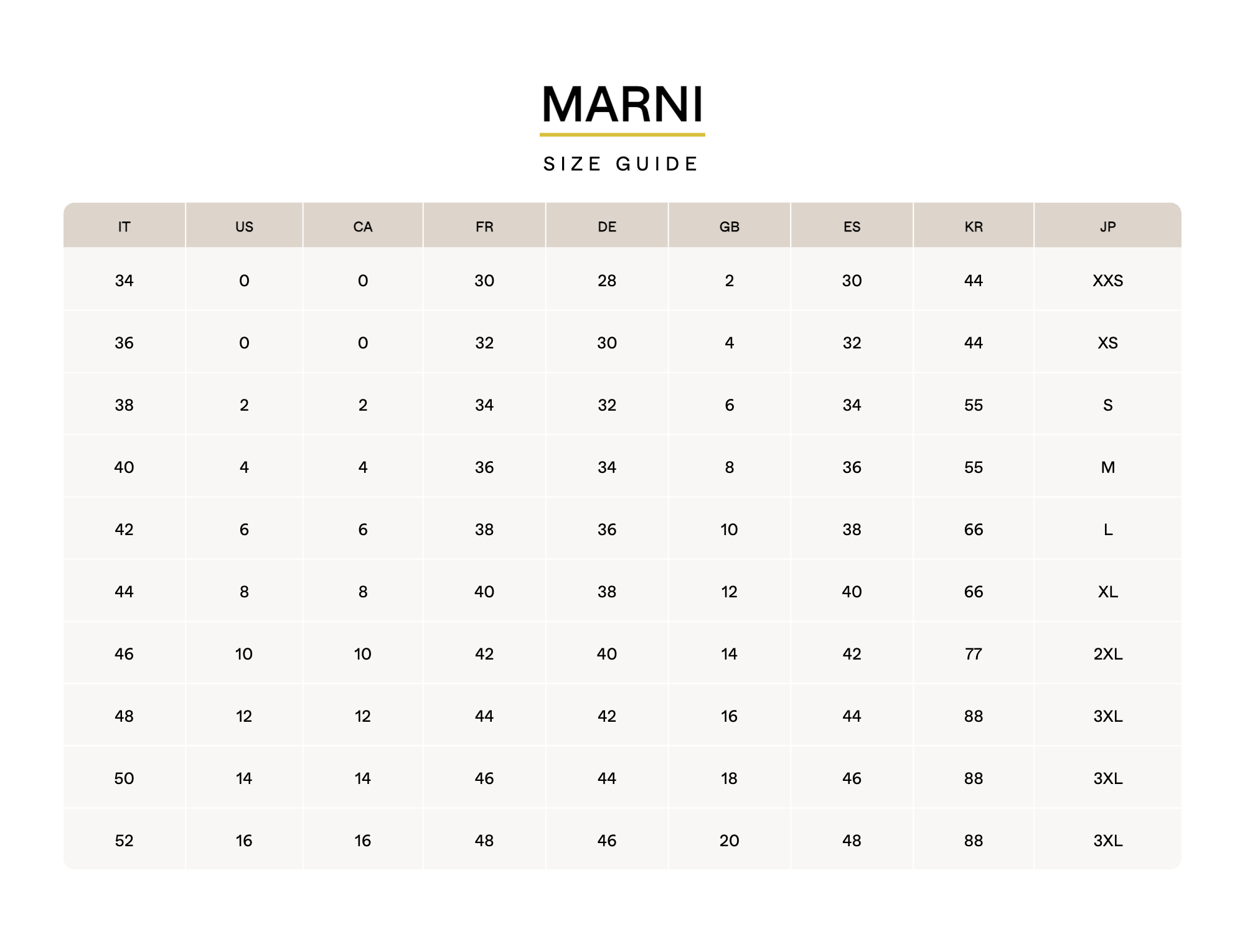
Task: Click IT size 40 cell
Action: [125, 467]
